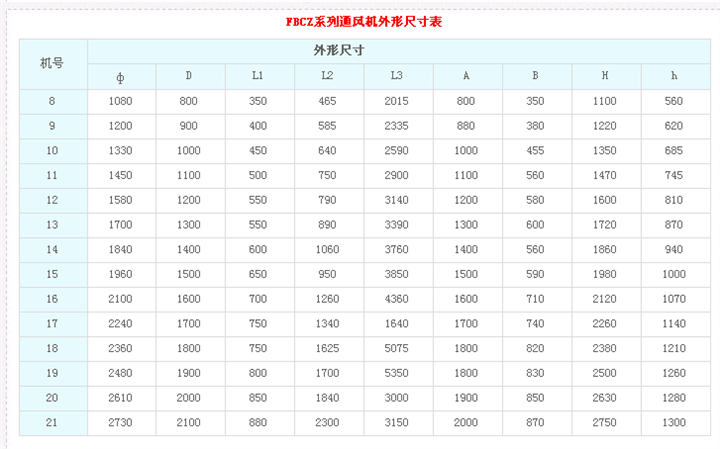Click the '2900' L3 value
This screenshot has width=720, height=449.
396,175
